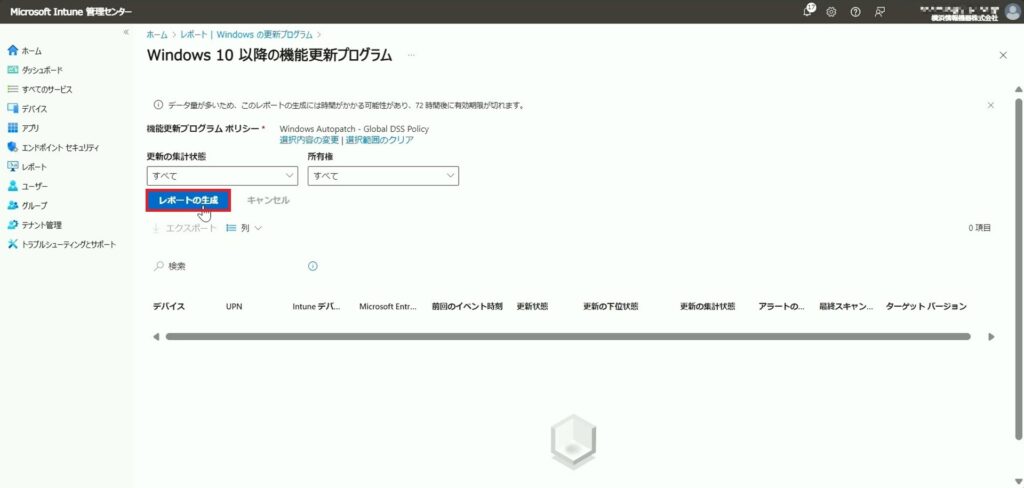Click the info icon next to search
The width and height of the screenshot is (1024, 488).
click(313, 267)
